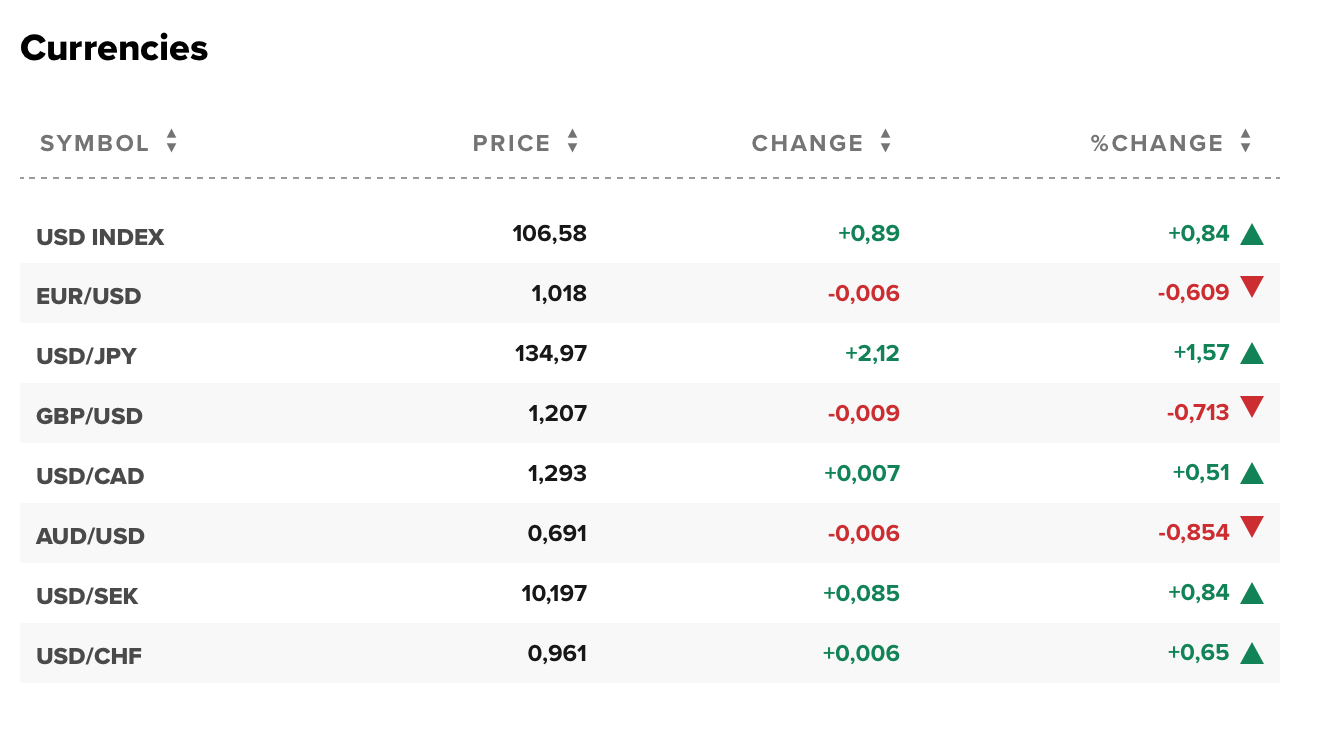Open the GBP/USD symbol link
This screenshot has height=738, width=1328.
coord(89,417)
